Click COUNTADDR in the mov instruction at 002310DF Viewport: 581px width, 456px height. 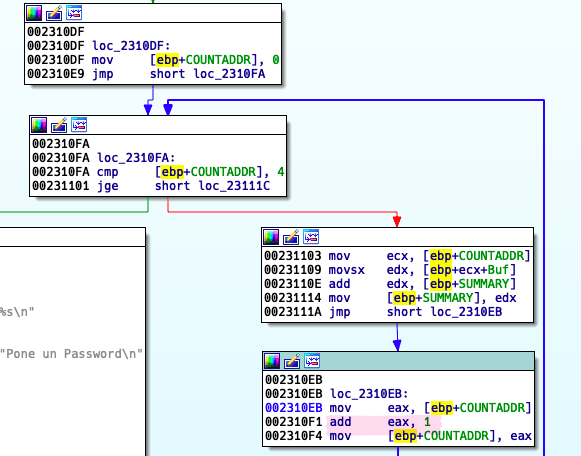218,60
